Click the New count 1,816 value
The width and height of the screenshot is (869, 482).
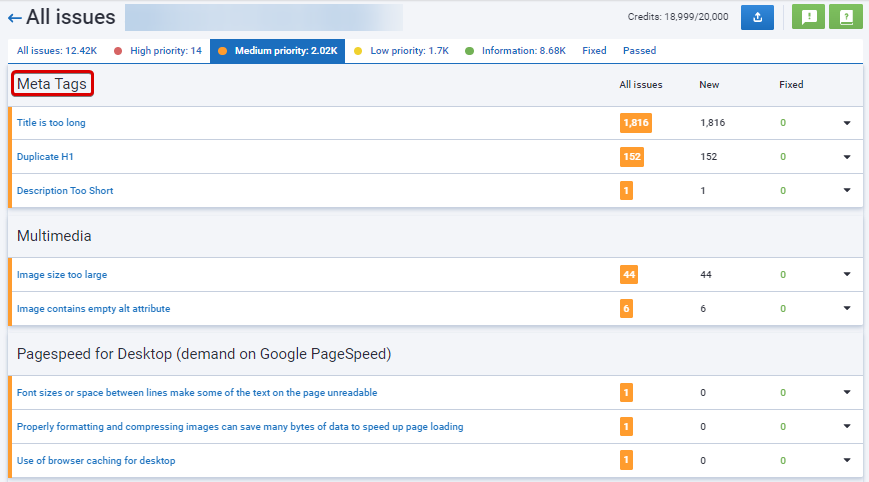click(x=712, y=122)
